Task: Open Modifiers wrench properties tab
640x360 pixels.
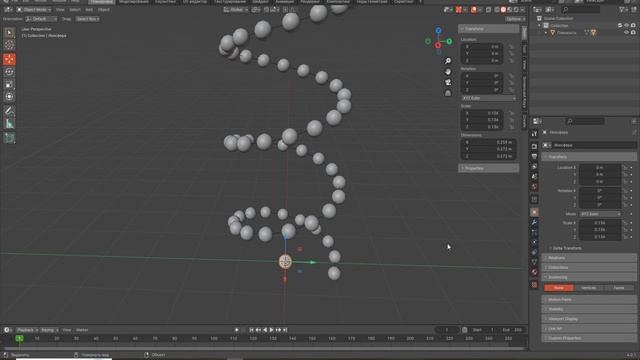Action: (x=534, y=222)
